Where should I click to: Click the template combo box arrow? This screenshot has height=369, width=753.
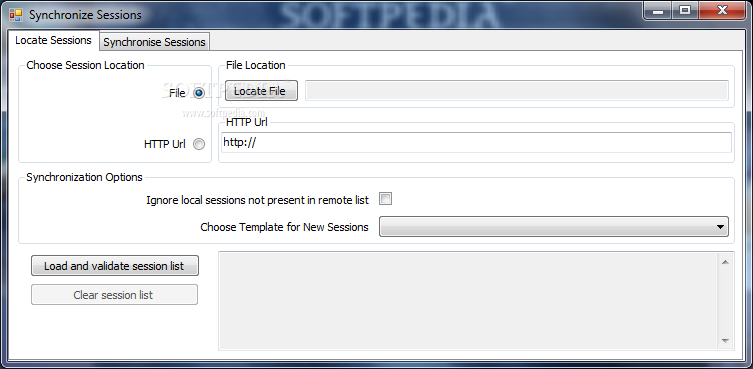coord(720,227)
